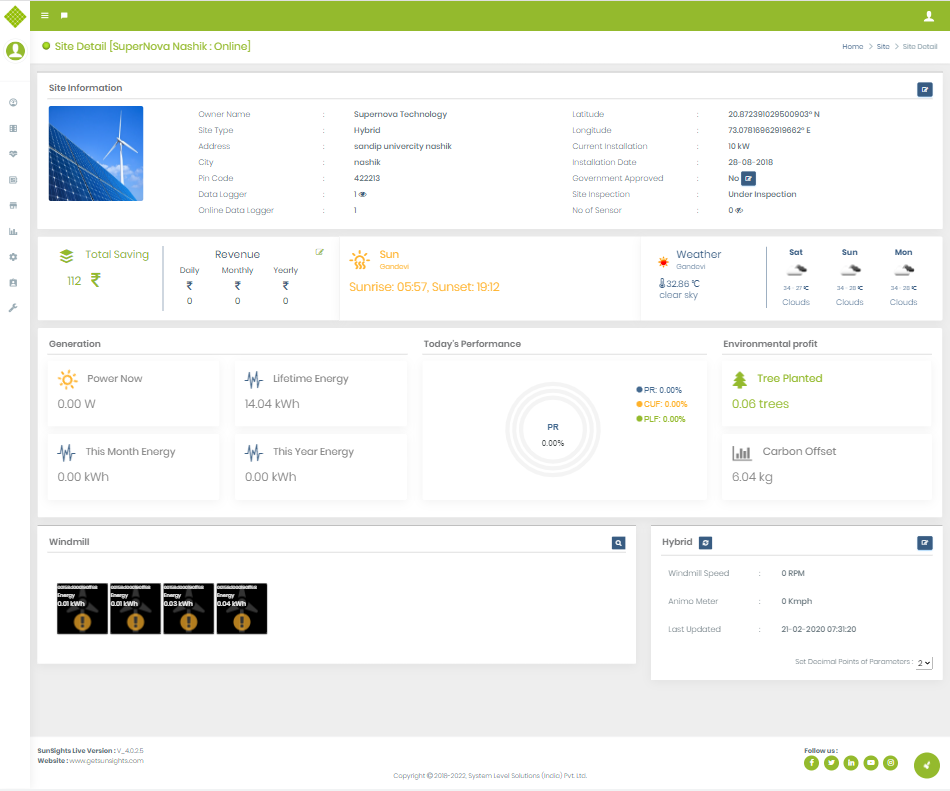Open Site from the breadcrumb trail

point(882,46)
